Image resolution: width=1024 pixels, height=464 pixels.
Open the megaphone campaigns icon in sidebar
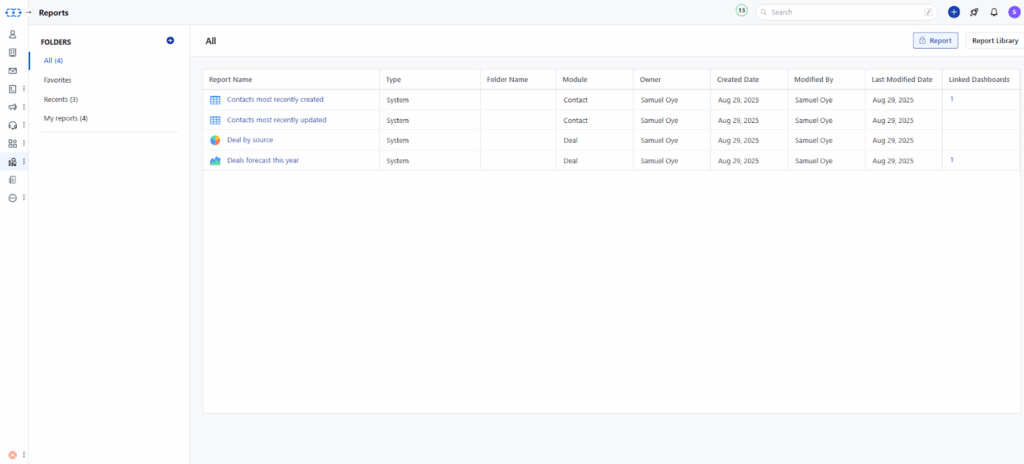[12, 107]
